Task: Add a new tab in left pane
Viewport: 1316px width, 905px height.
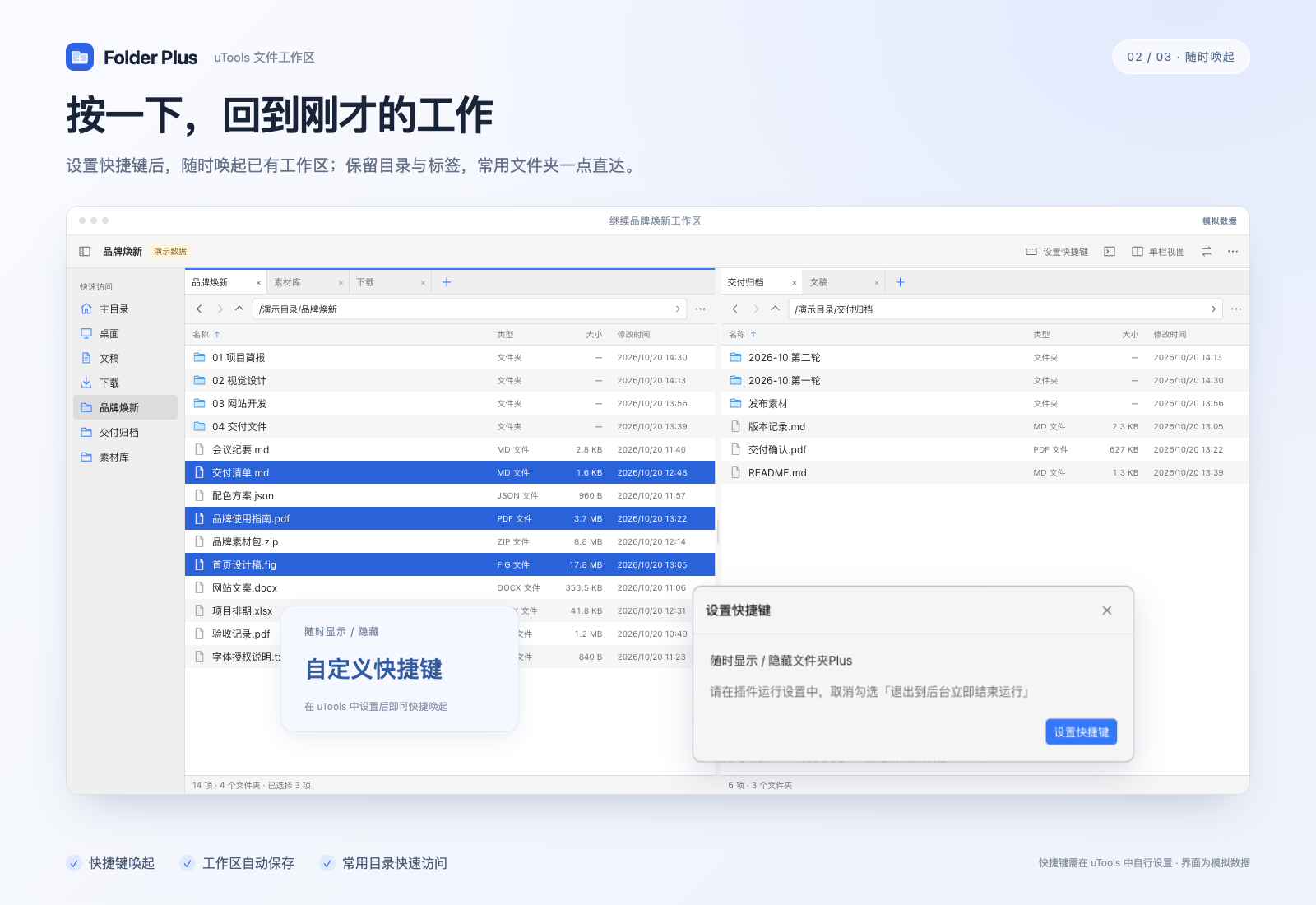Action: pyautogui.click(x=447, y=282)
